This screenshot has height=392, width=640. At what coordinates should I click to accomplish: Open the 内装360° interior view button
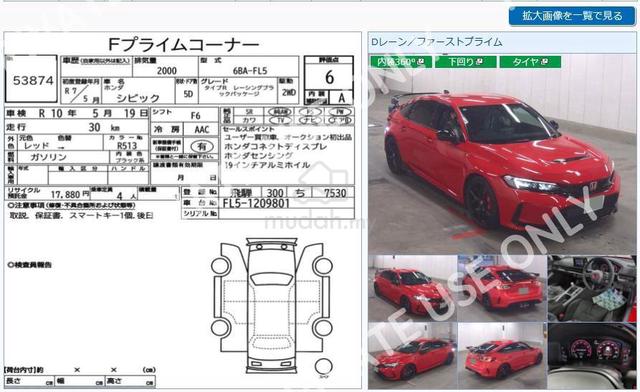(x=400, y=62)
